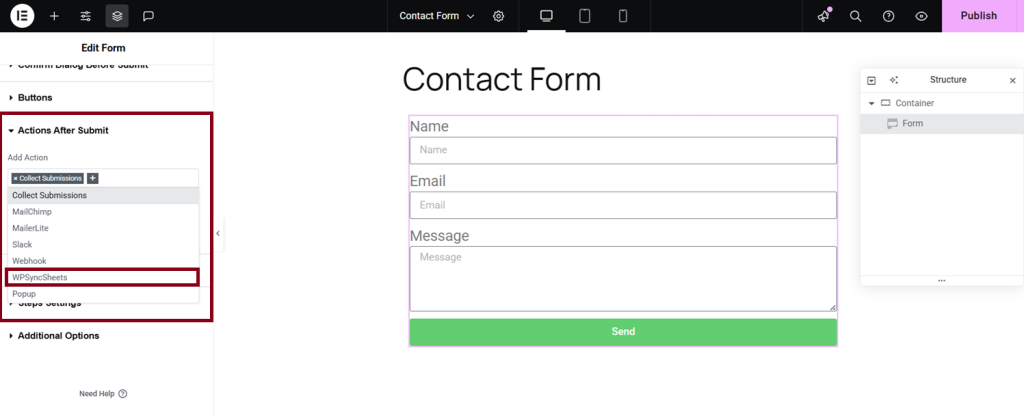Toggle the Structure layers icon in top bar
This screenshot has height=416, width=1024.
pyautogui.click(x=117, y=16)
